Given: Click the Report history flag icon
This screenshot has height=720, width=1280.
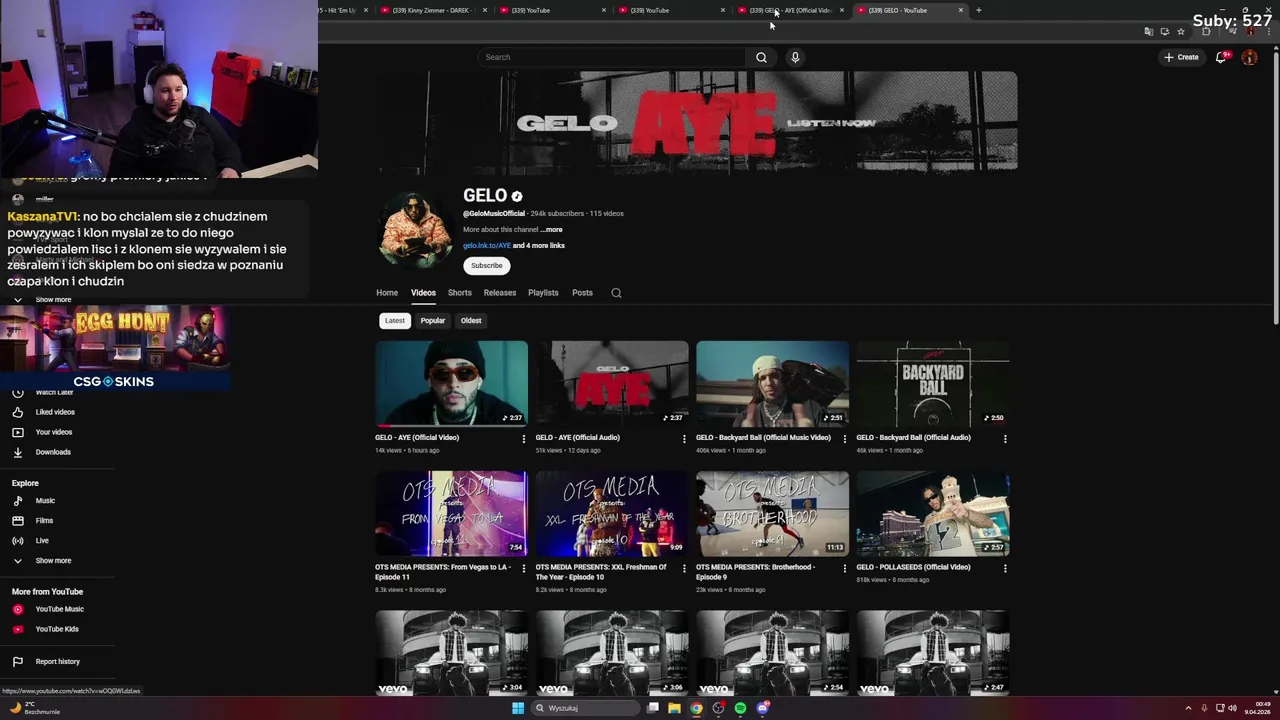Looking at the screenshot, I should click(17, 662).
